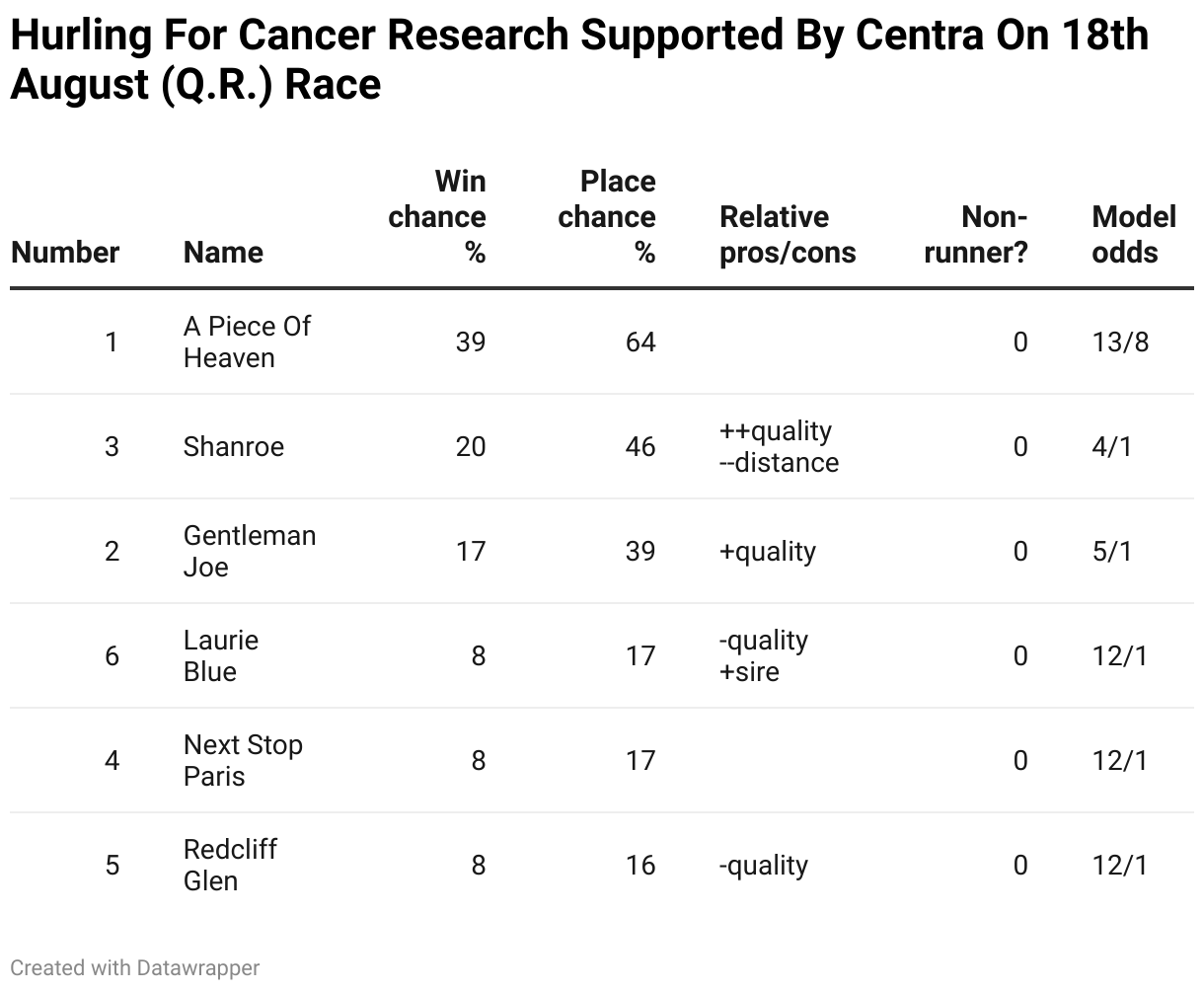This screenshot has height=991, width=1204.
Task: Click the "Created with Datawrapper" footer link
Action: pos(135,967)
